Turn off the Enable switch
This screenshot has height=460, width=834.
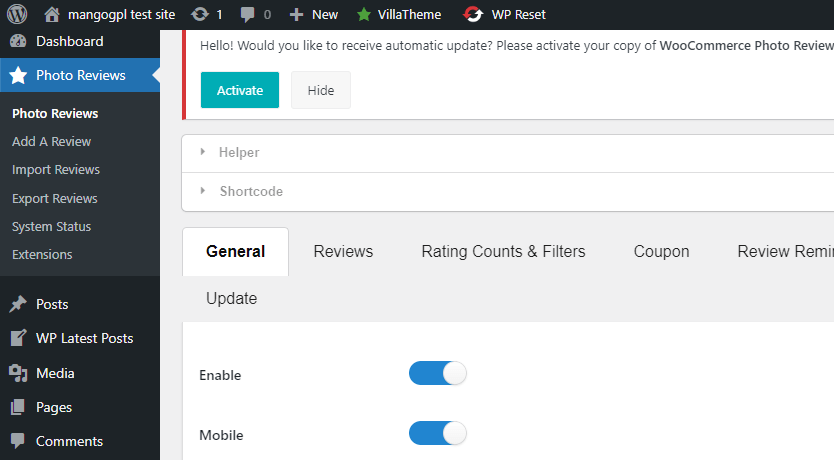[438, 373]
